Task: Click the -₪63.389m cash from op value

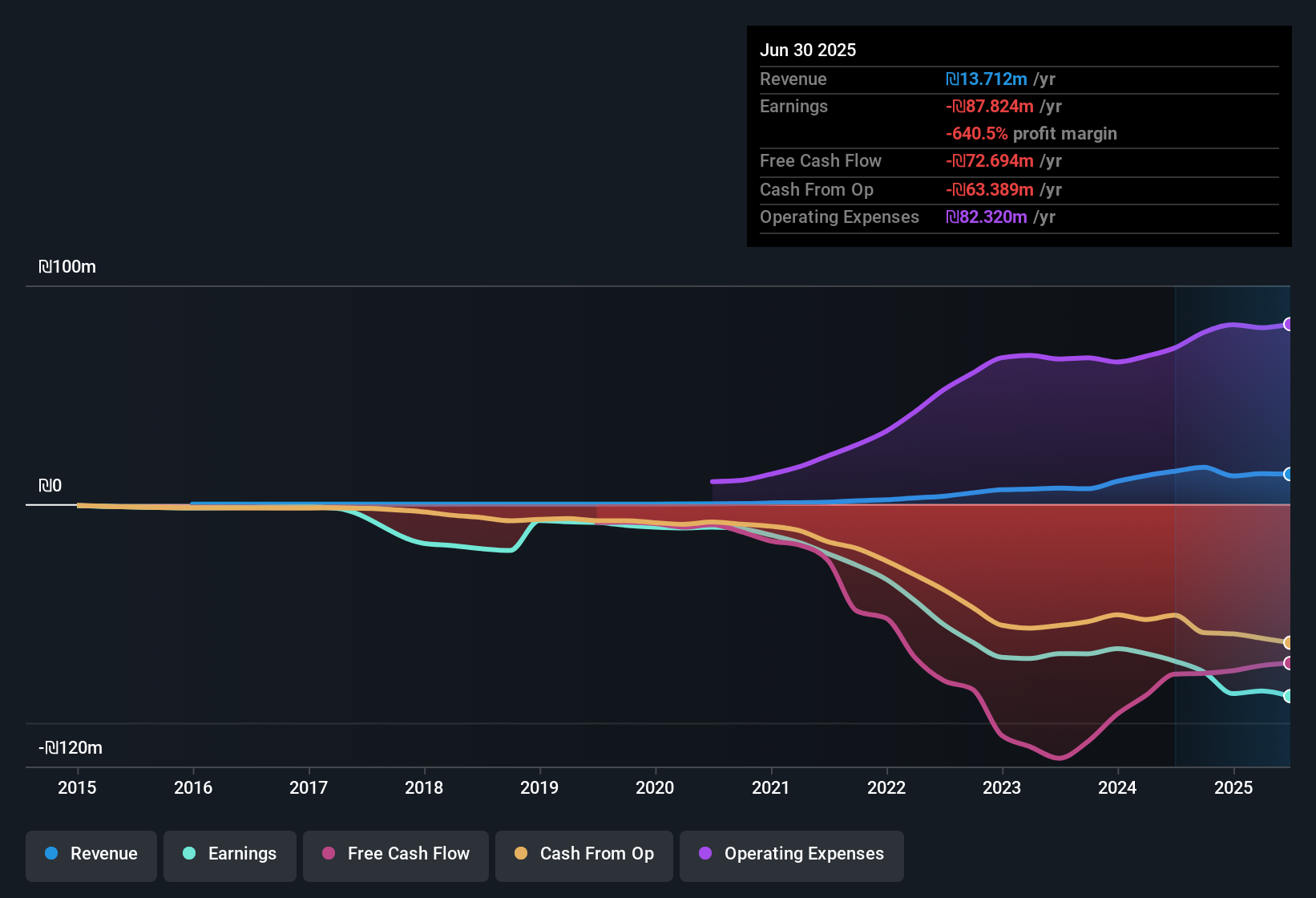Action: [x=990, y=189]
